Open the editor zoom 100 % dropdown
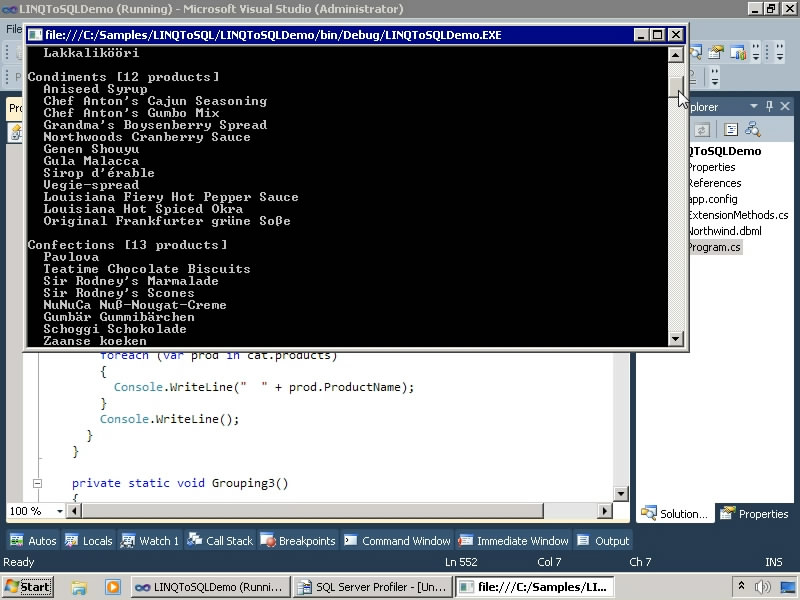This screenshot has width=800, height=600. (60, 511)
